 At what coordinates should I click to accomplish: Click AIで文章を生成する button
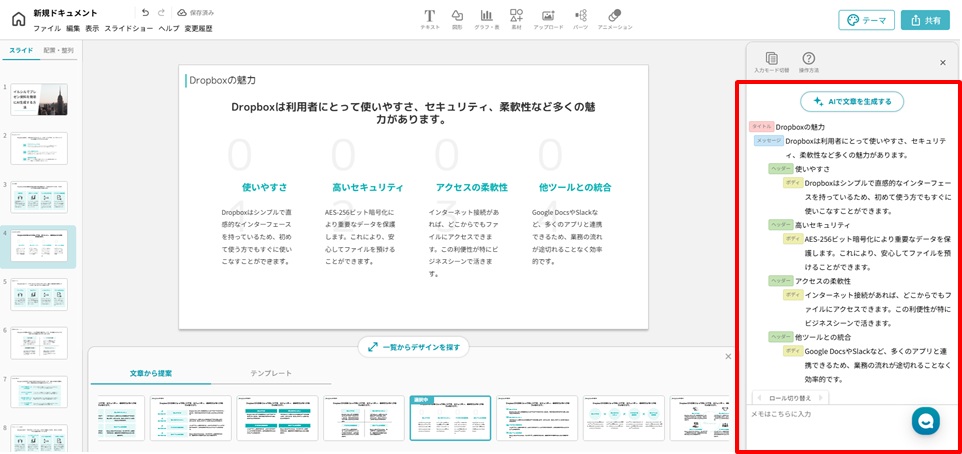pos(852,102)
